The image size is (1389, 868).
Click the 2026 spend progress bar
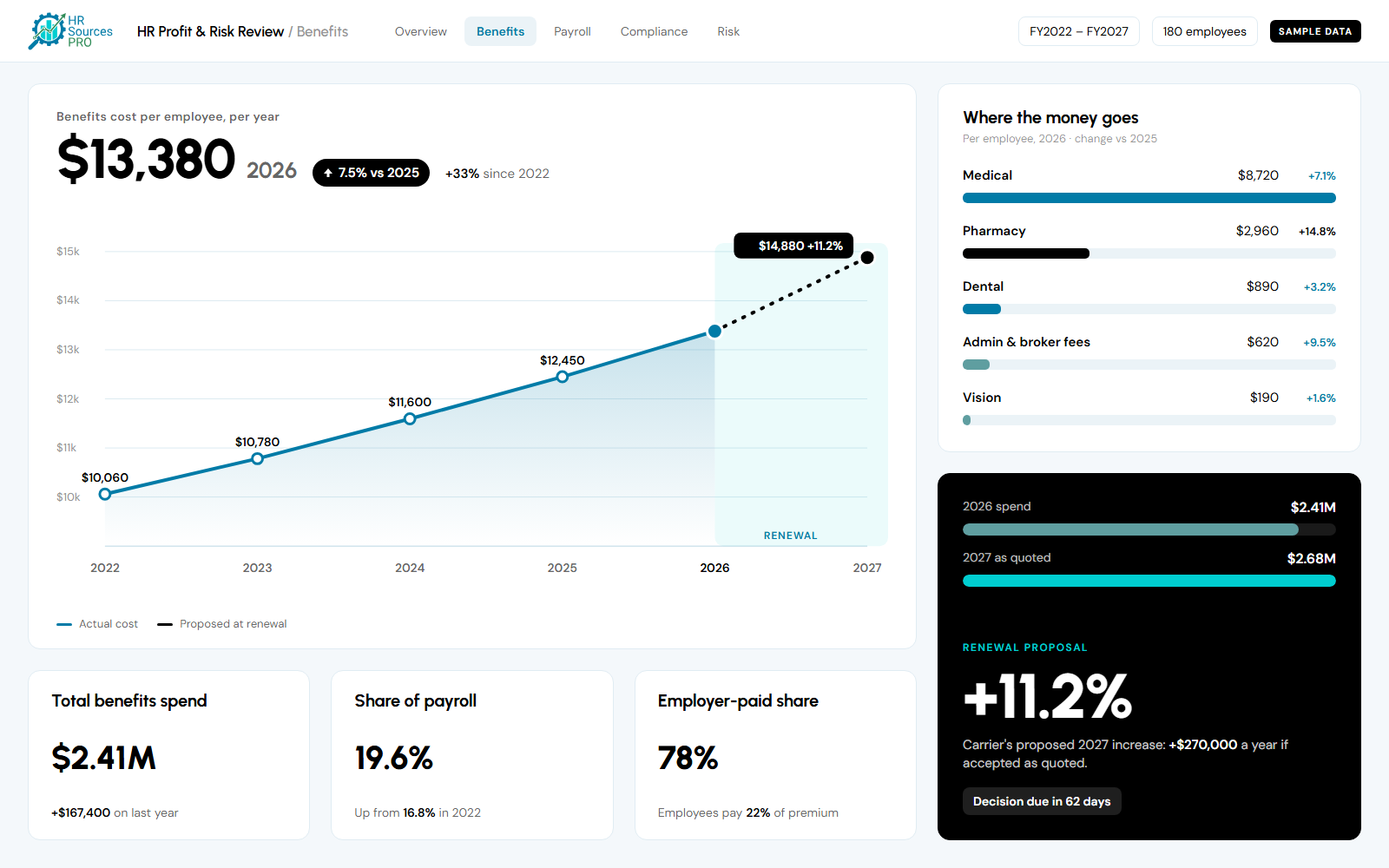[1149, 529]
